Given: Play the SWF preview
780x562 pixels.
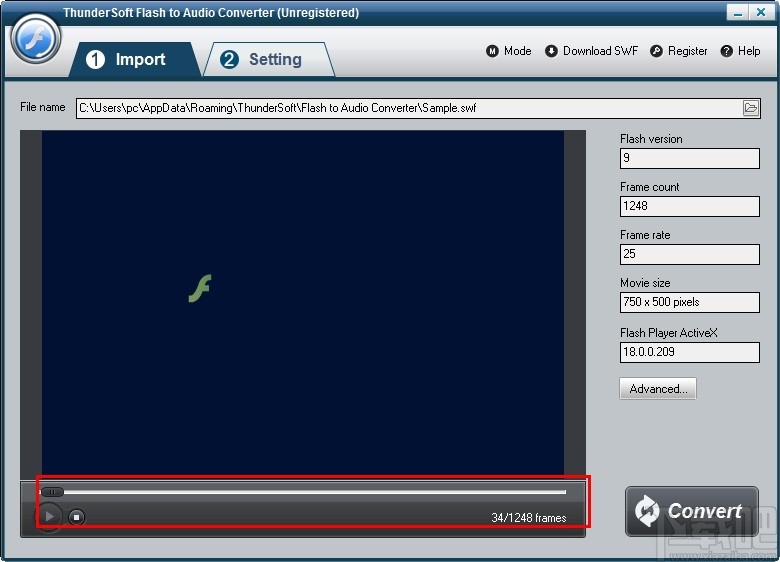Looking at the screenshot, I should coord(49,517).
